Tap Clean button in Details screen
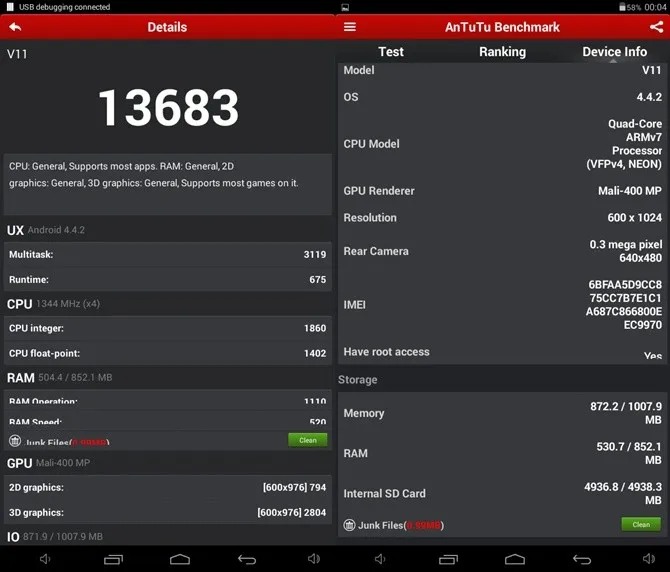The width and height of the screenshot is (670, 572). click(308, 440)
